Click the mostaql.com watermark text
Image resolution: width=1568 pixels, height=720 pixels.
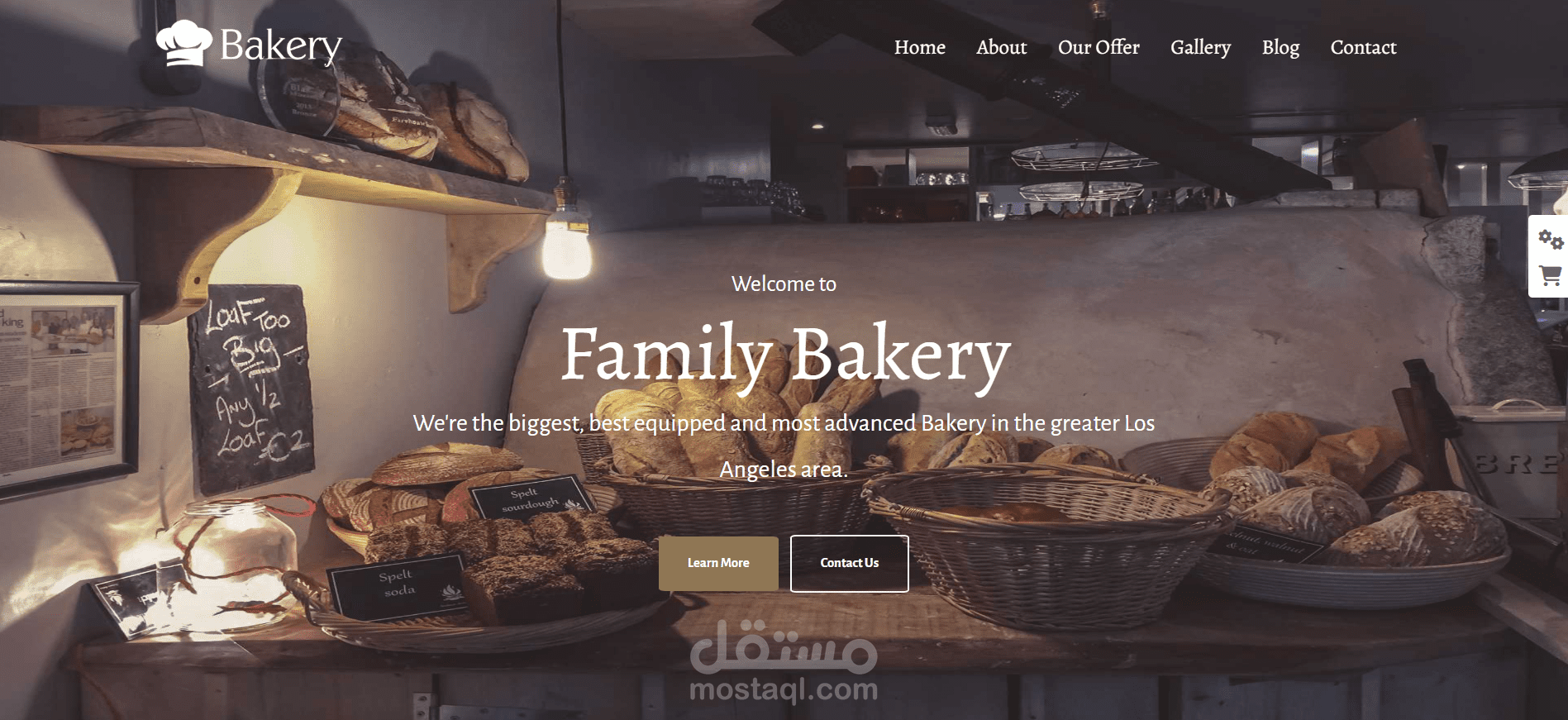pyautogui.click(x=784, y=688)
